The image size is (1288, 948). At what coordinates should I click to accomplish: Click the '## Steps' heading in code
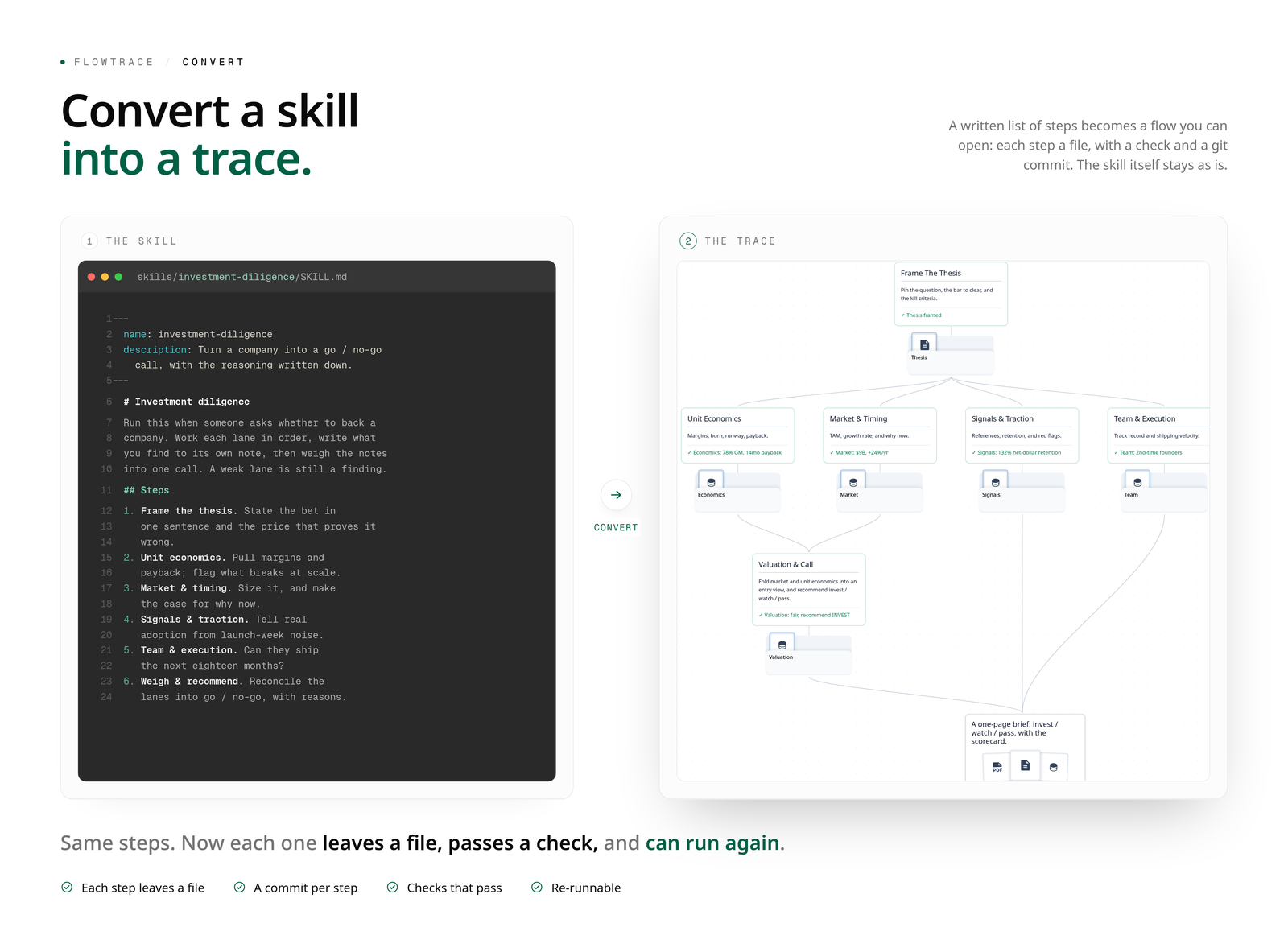coord(147,490)
